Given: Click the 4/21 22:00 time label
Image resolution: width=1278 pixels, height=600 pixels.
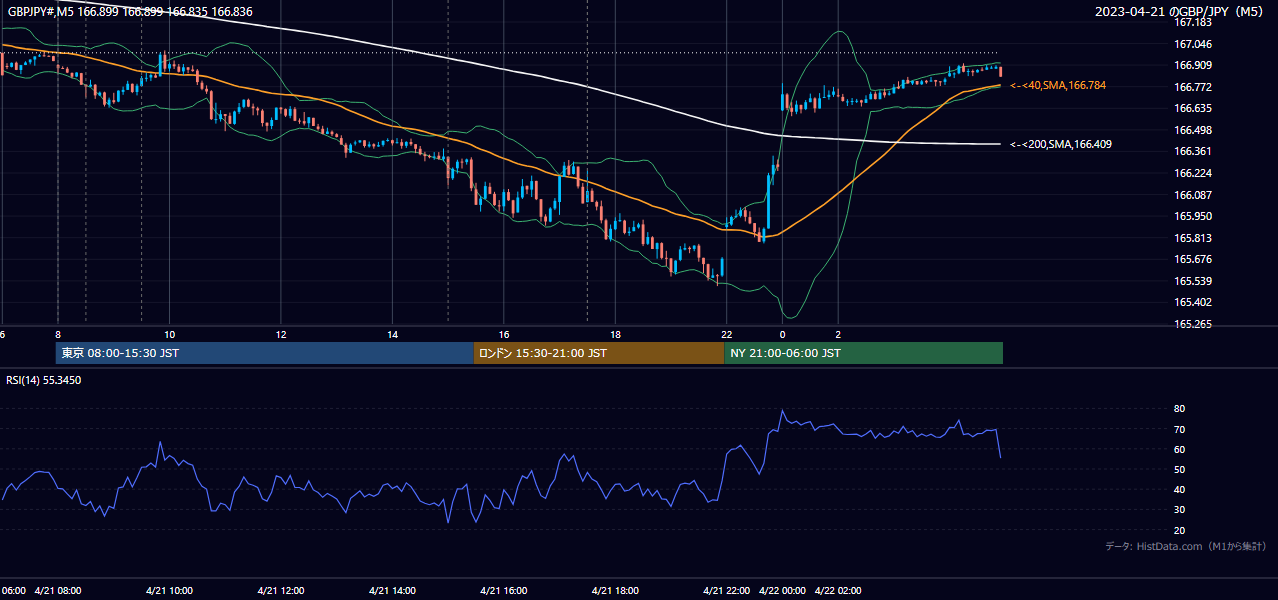Looking at the screenshot, I should 727,591.
